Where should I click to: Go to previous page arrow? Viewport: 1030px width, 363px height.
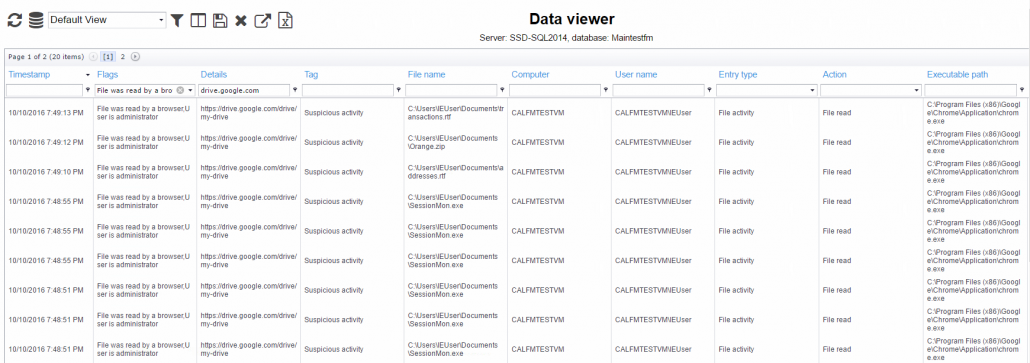click(93, 56)
